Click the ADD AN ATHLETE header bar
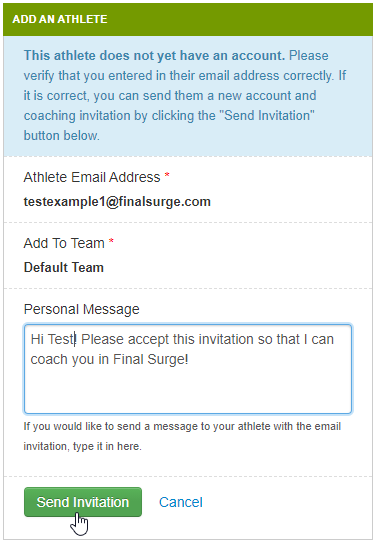 pyautogui.click(x=188, y=19)
